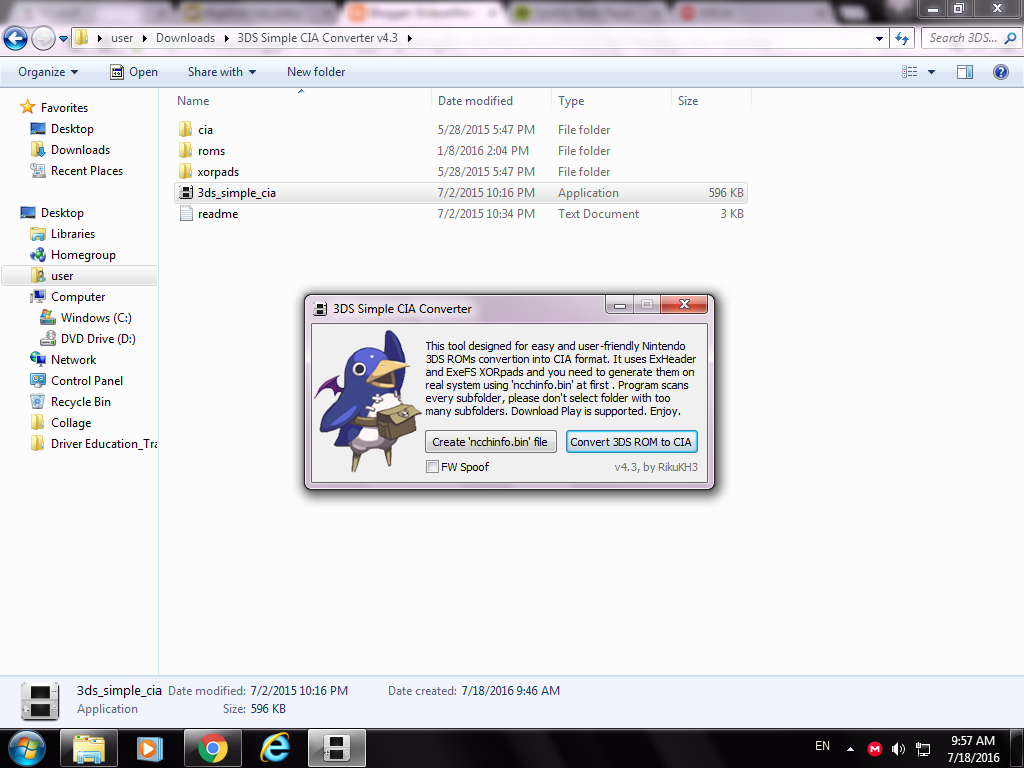
Task: Select the 3ds_simple_cia application icon
Action: pos(186,192)
